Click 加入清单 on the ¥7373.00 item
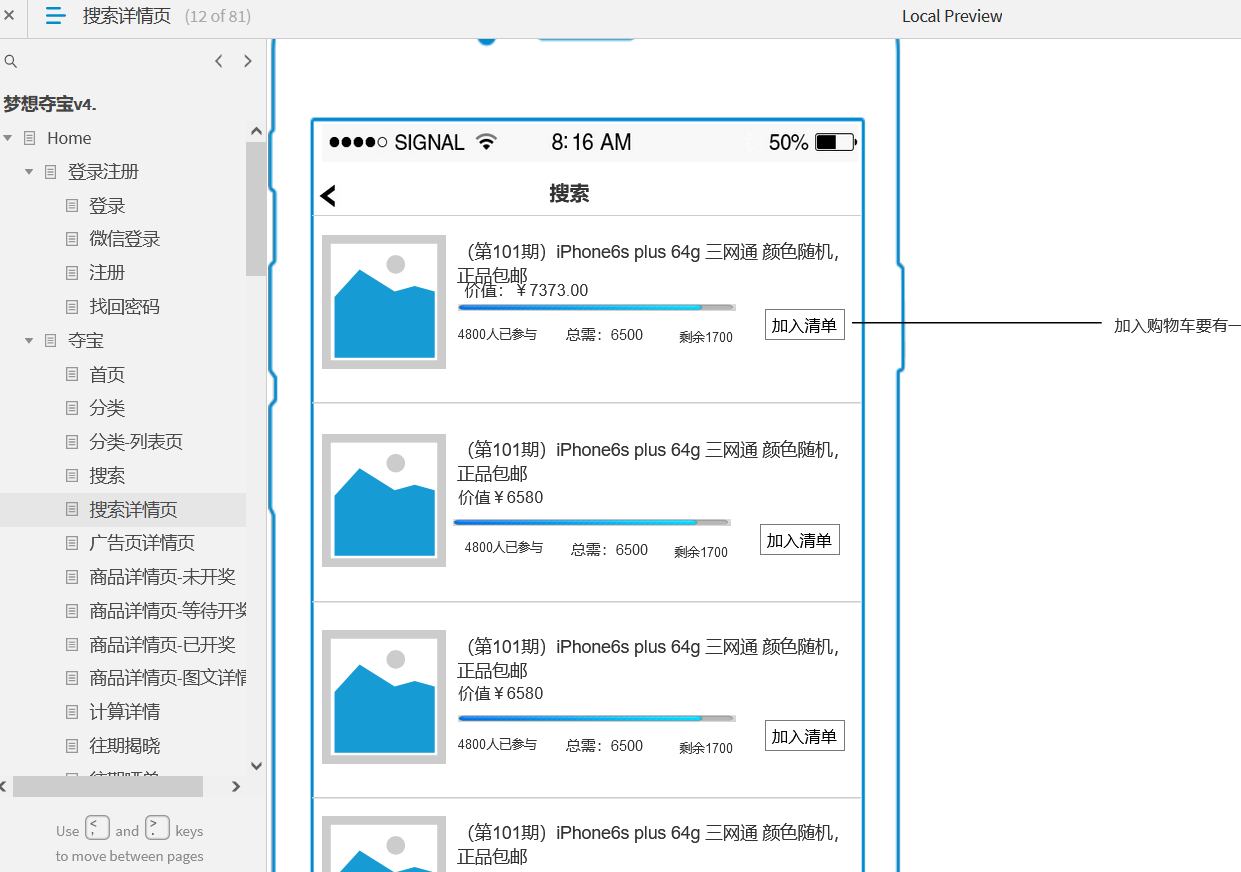 click(x=805, y=325)
